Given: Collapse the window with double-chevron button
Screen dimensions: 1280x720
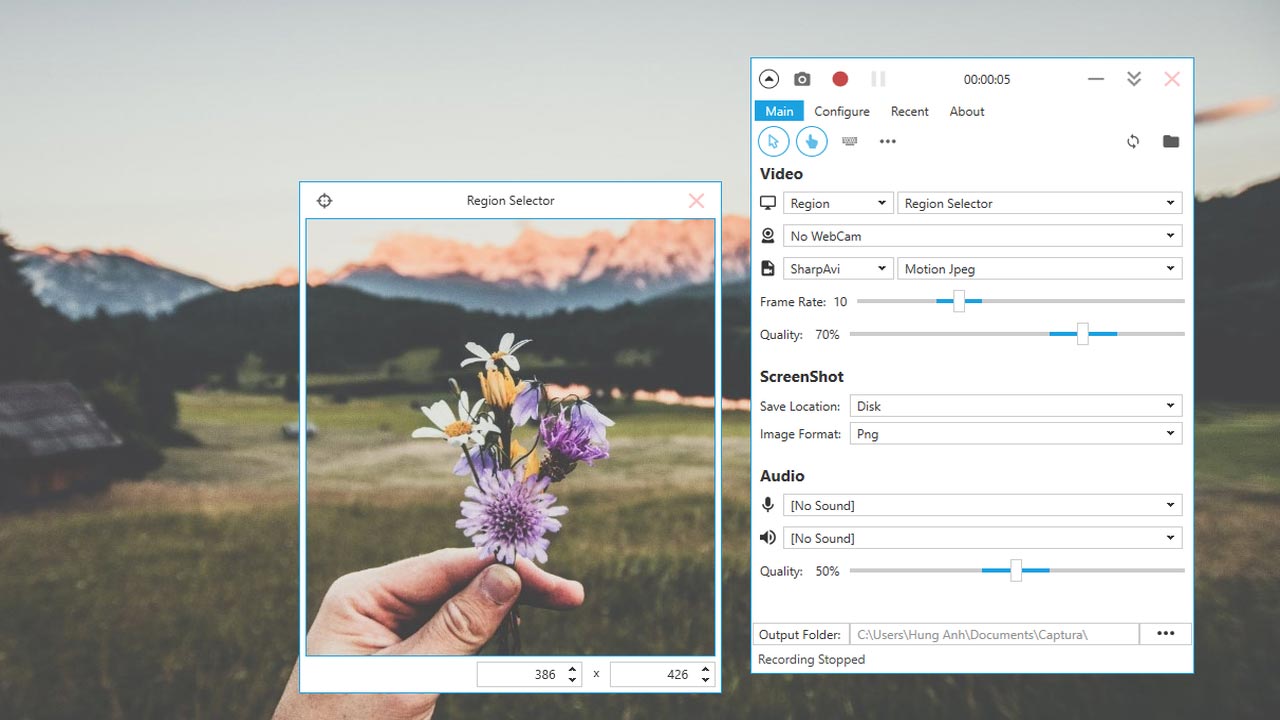Looking at the screenshot, I should 1133,79.
